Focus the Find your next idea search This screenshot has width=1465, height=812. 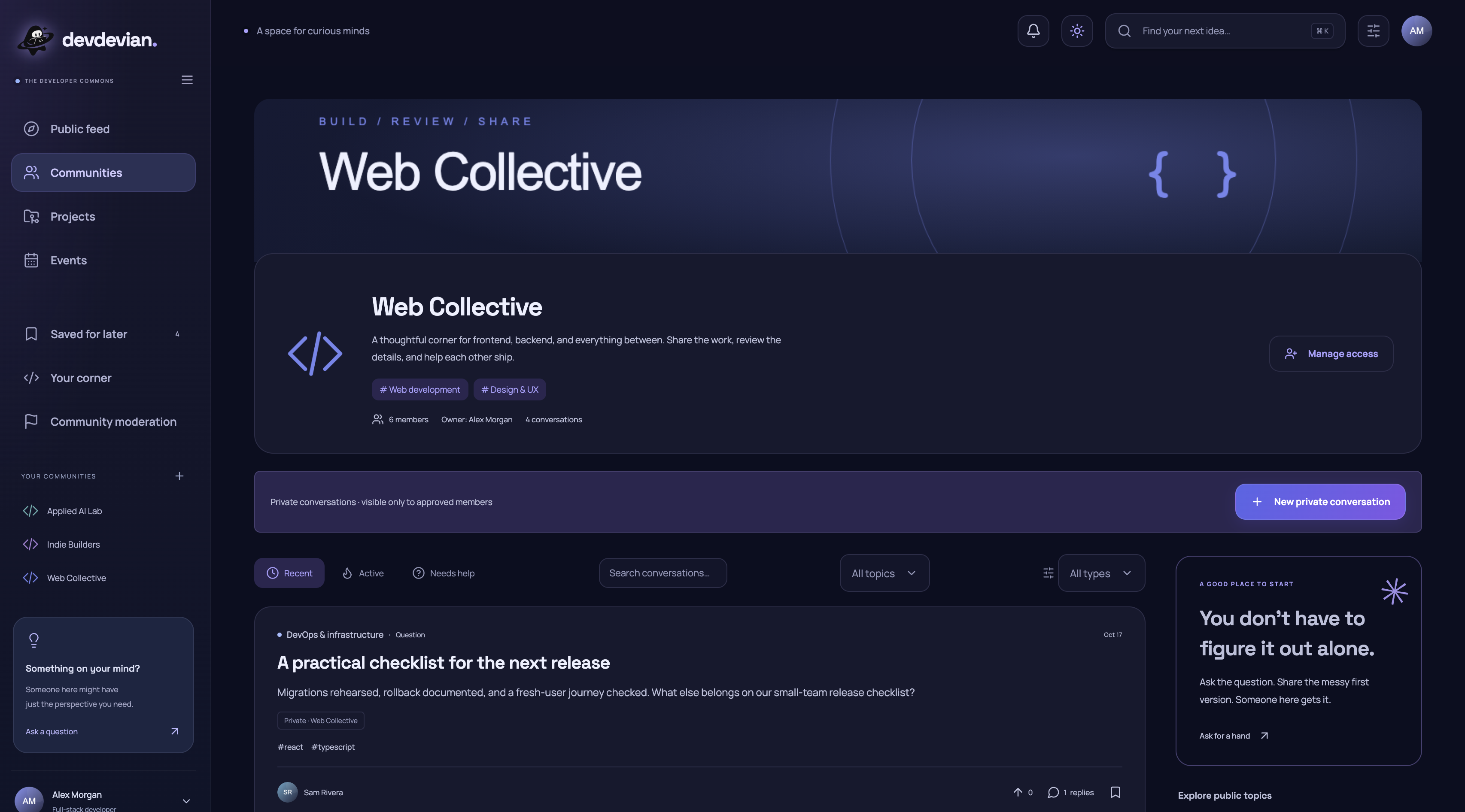[x=1225, y=31]
